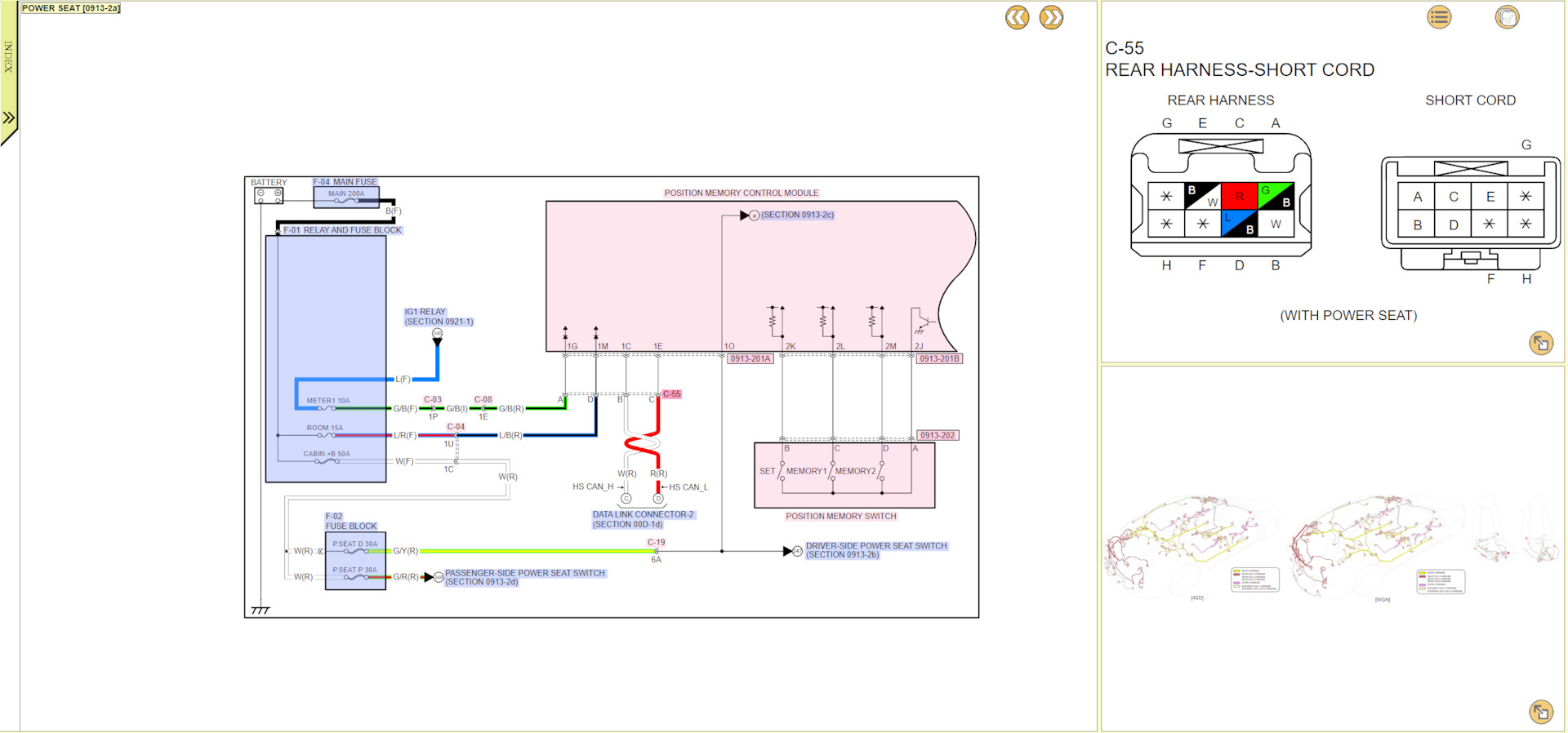Click the SHORT CORD connector heading

tap(1470, 100)
